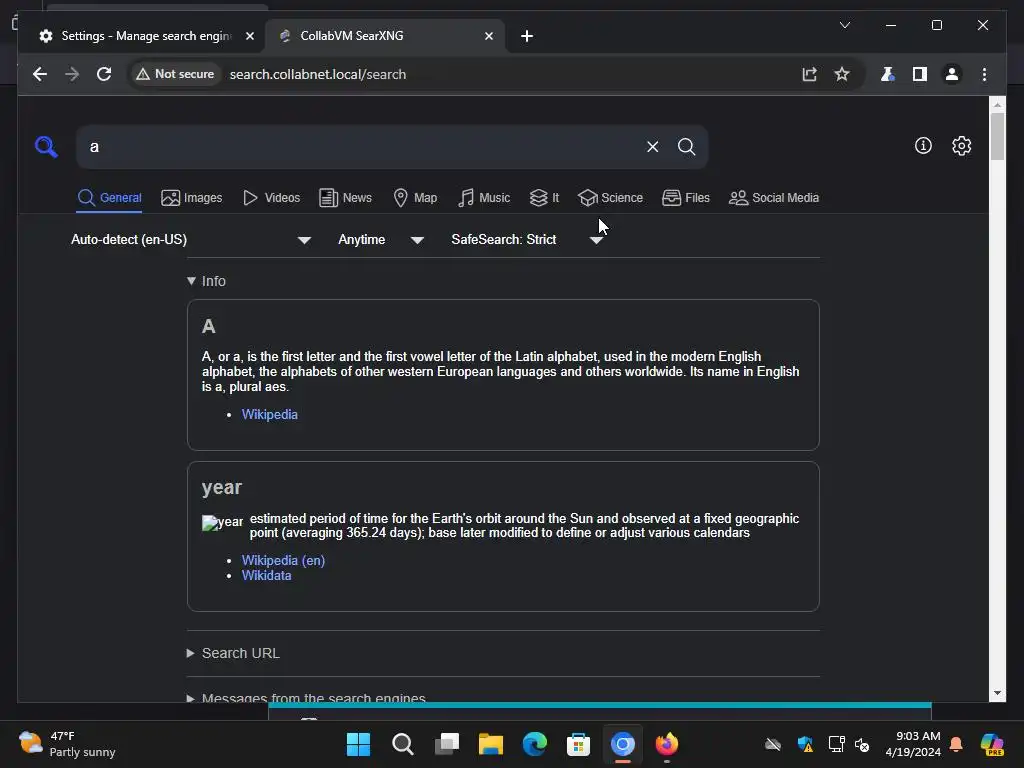Open a new browser tab
The width and height of the screenshot is (1024, 768).
(x=527, y=36)
